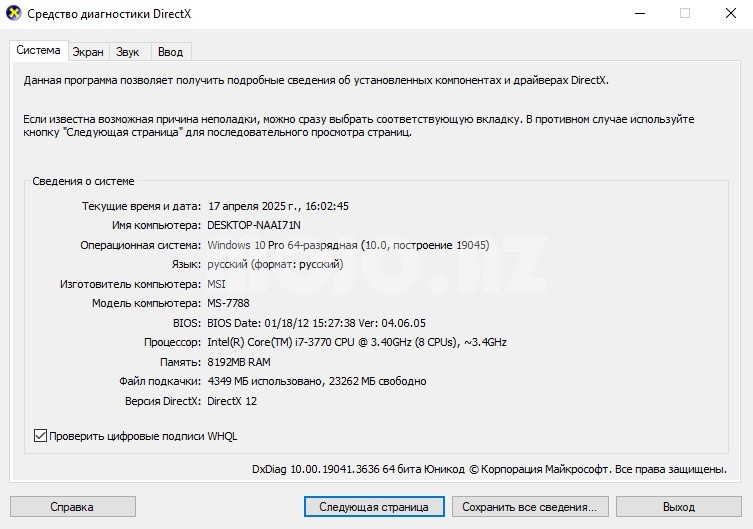Select the Звук tab
Image resolution: width=753 pixels, height=529 pixels.
coord(127,52)
